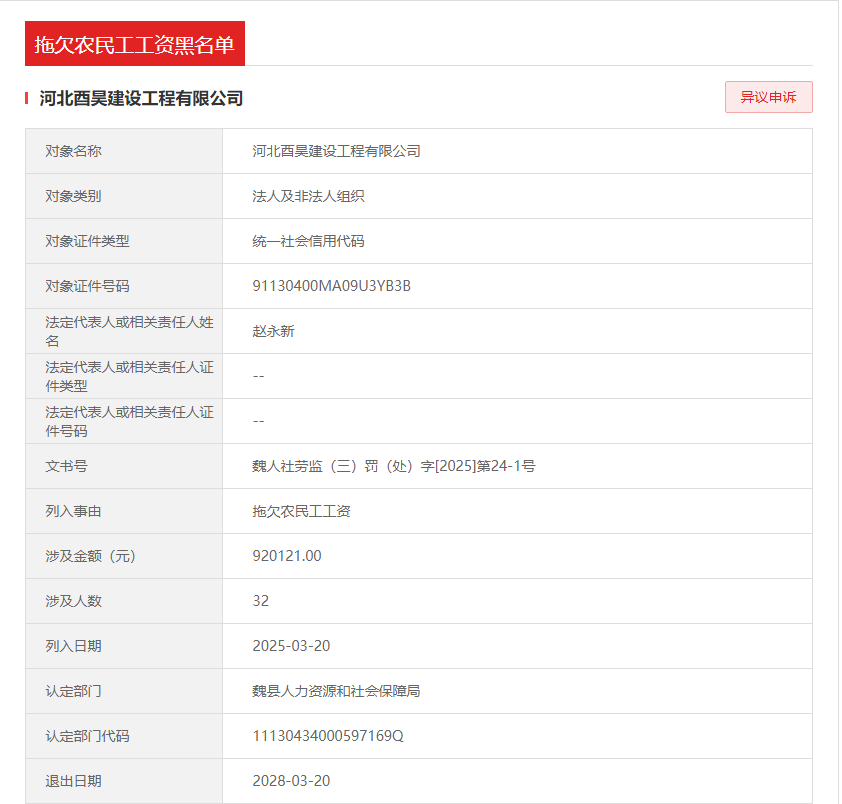Click company name value in 对象名称 row
The width and height of the screenshot is (842, 804).
(336, 151)
